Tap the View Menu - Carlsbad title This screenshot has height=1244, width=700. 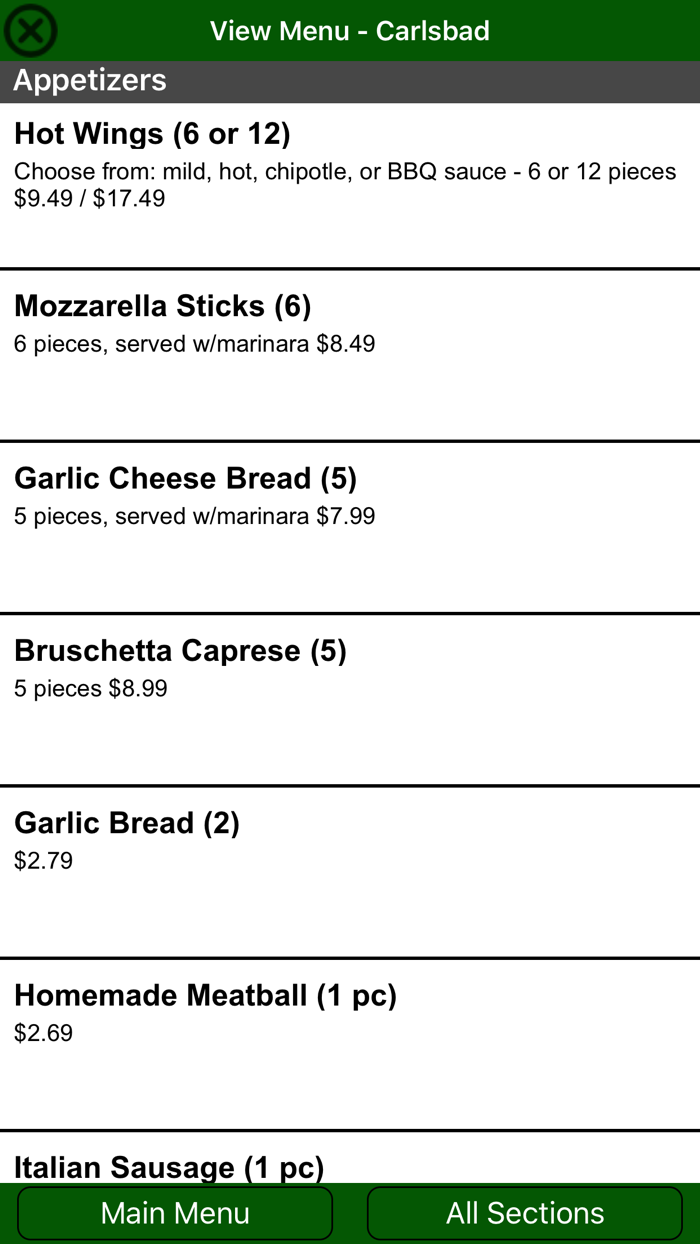pyautogui.click(x=349, y=30)
